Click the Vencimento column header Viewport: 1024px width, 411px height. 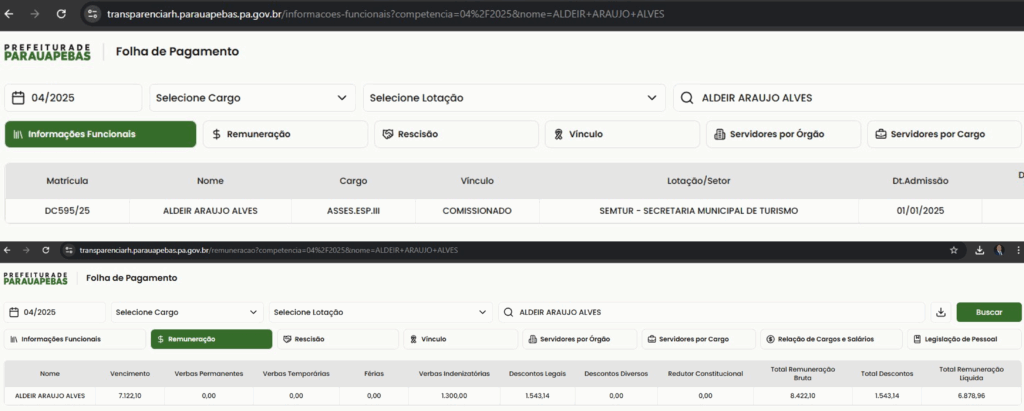point(130,374)
